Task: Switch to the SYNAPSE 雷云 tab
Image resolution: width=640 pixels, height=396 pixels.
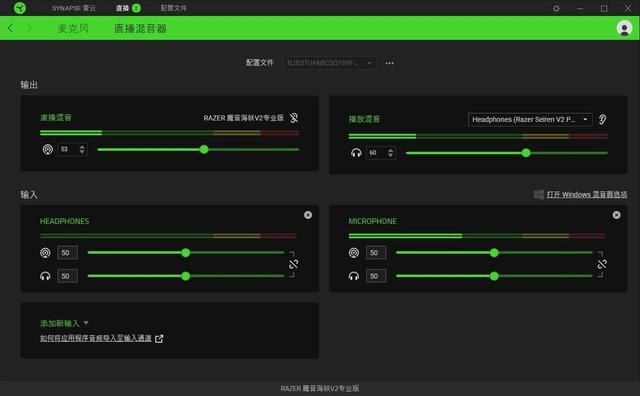Action: point(74,8)
